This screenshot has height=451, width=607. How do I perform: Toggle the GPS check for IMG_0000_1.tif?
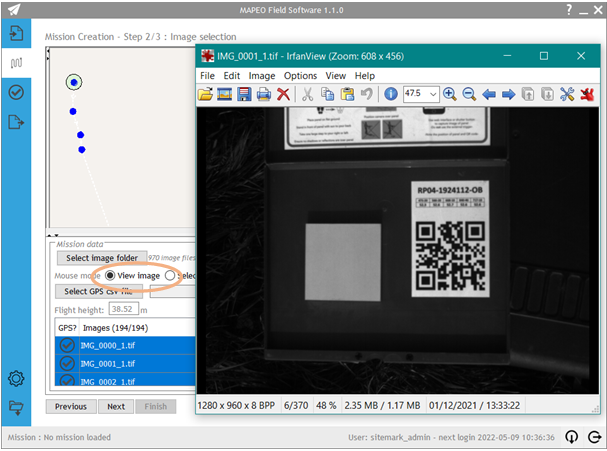coord(67,345)
